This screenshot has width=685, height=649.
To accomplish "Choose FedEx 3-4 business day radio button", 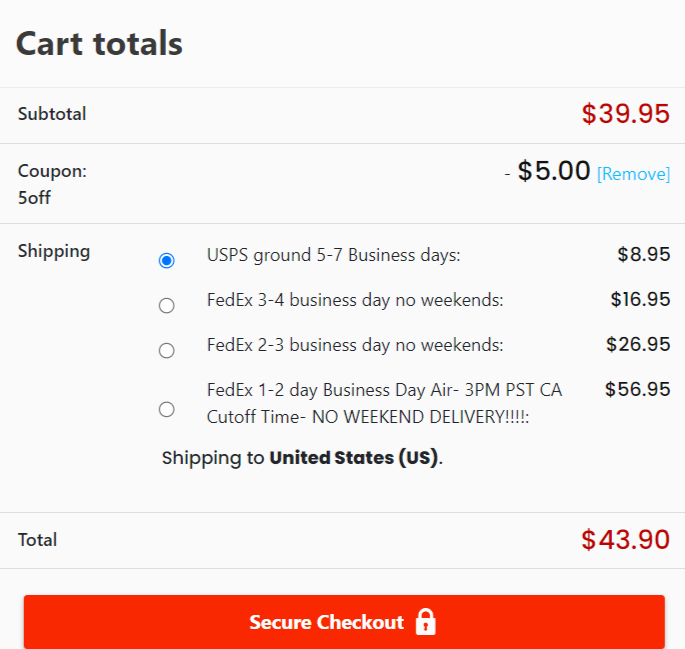I will pos(167,305).
